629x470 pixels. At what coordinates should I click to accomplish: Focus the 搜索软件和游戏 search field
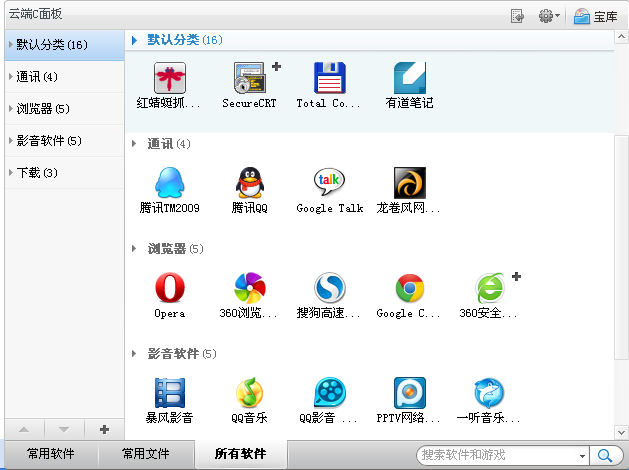(497, 455)
